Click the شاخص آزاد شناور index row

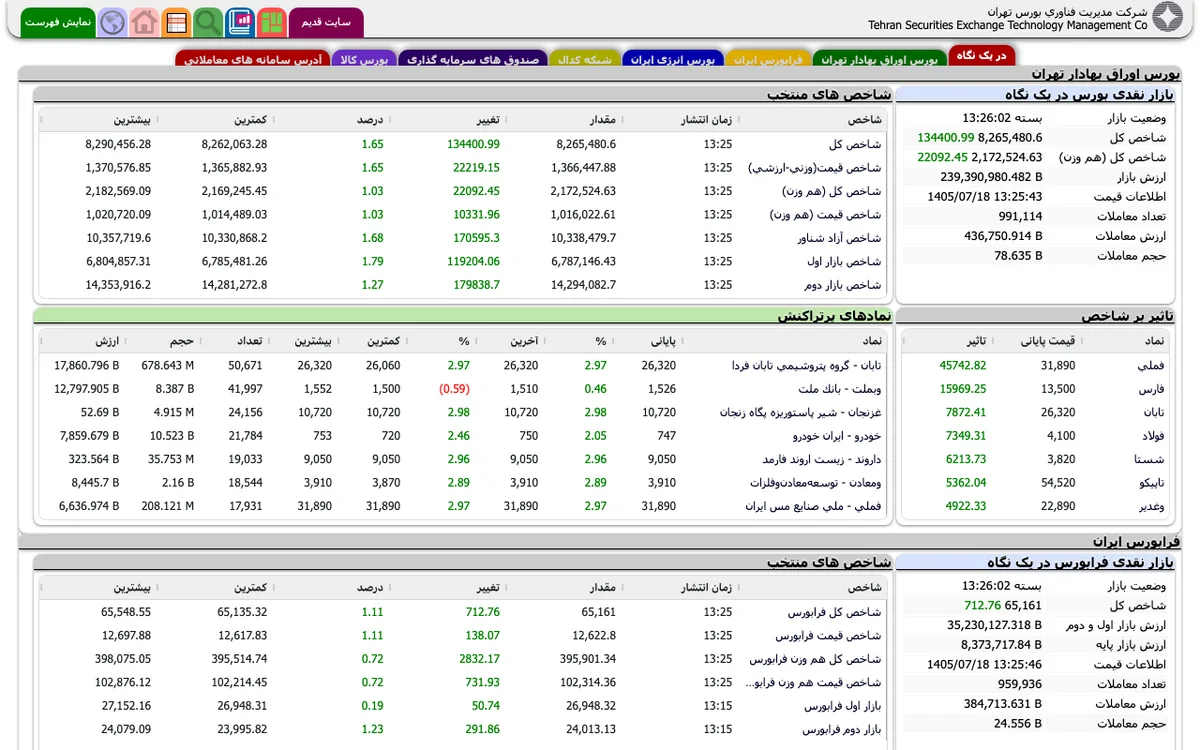tap(461, 238)
